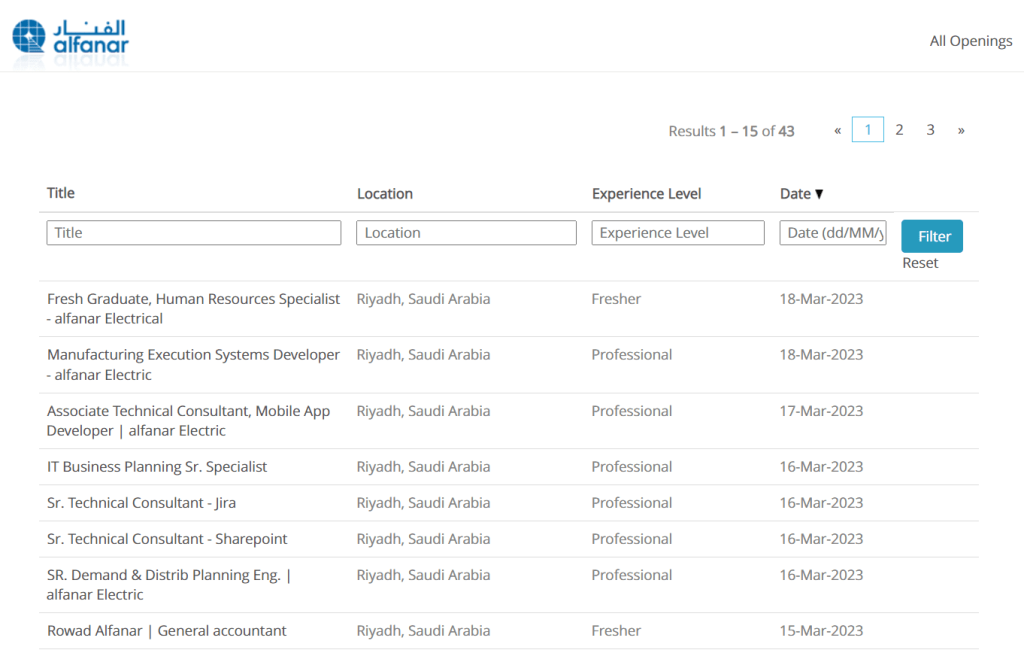The image size is (1024, 653).
Task: Open Sr. Technical Consultant - Jira listing
Action: click(x=141, y=503)
